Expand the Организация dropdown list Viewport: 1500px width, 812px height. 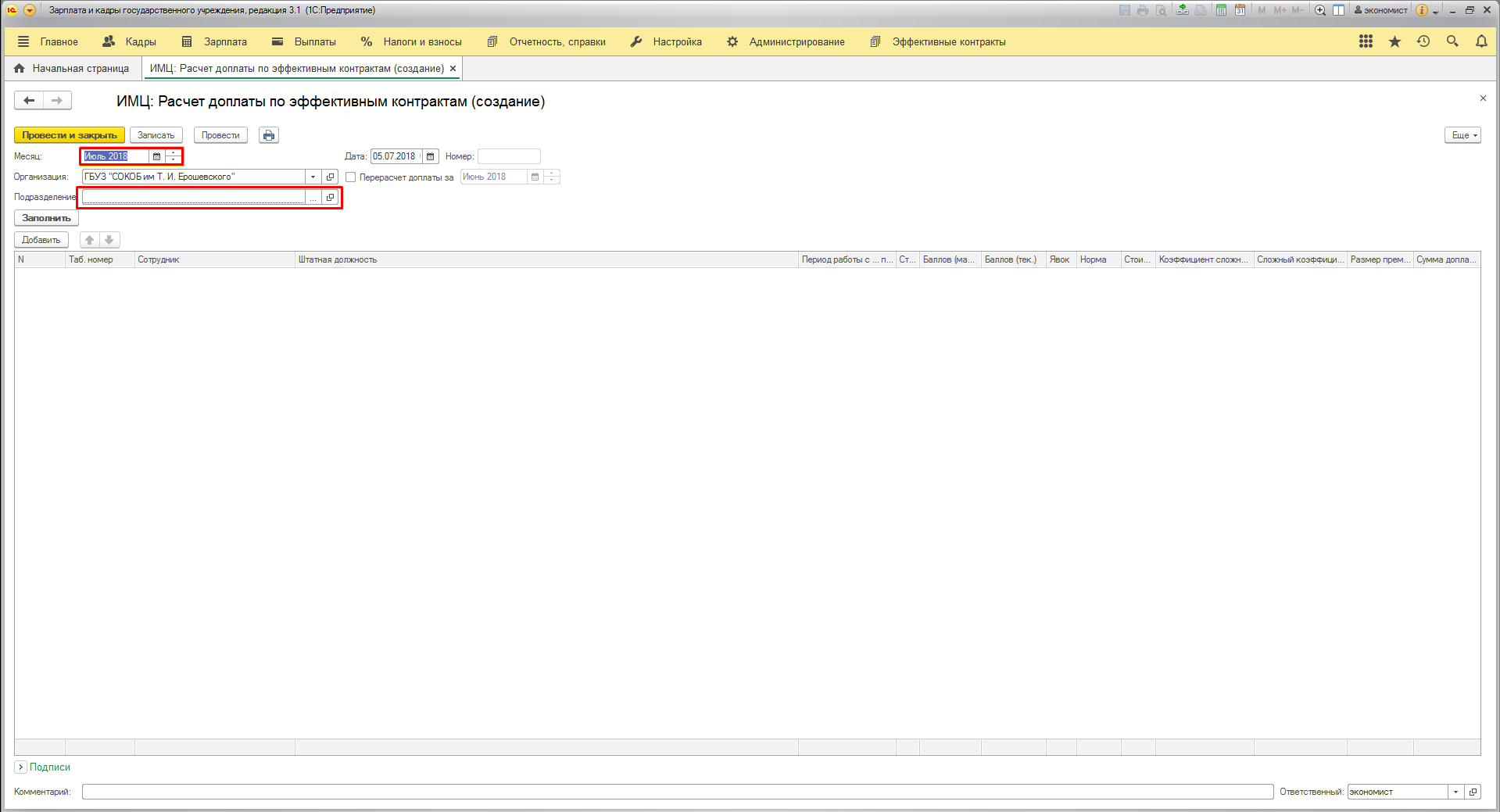pyautogui.click(x=313, y=177)
